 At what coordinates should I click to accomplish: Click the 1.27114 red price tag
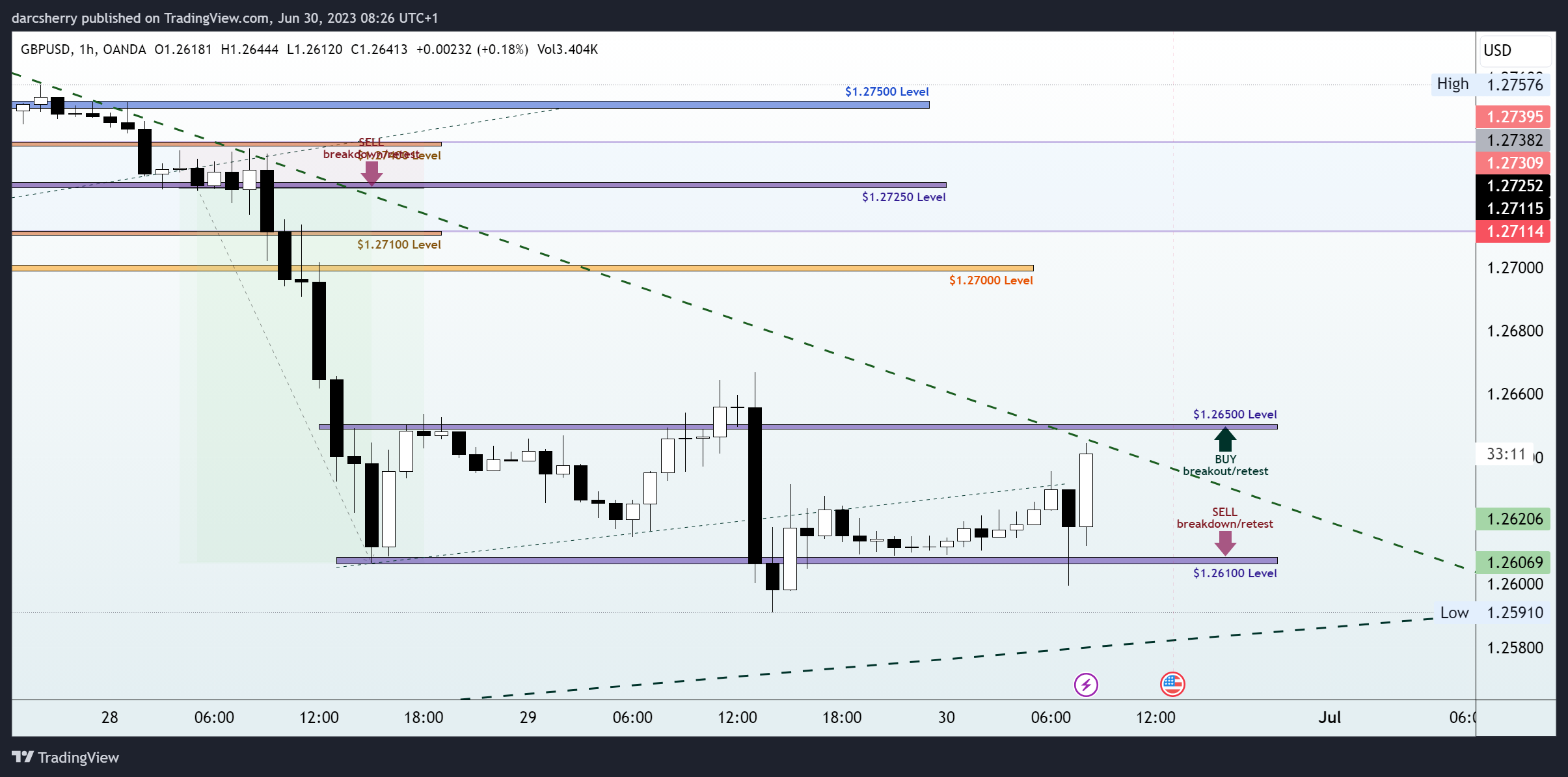click(x=1513, y=231)
